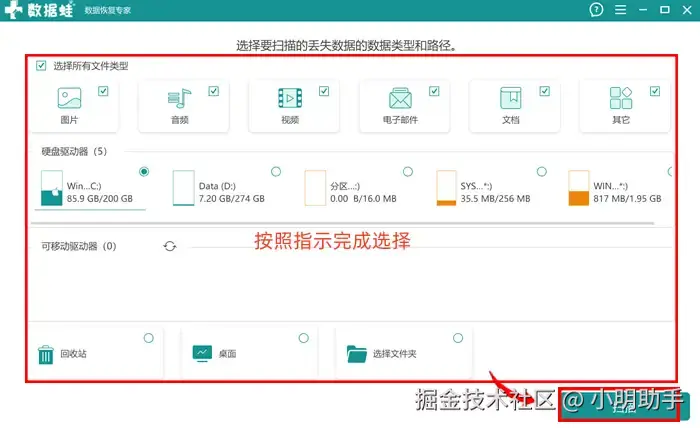700x428 pixels.
Task: Click the Data (D:) drive icon
Action: click(183, 188)
